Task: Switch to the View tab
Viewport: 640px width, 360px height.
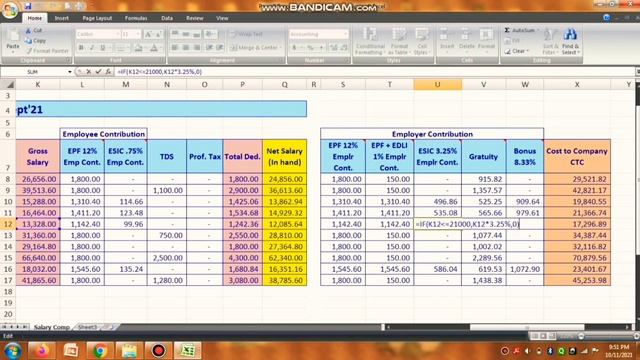Action: point(222,18)
